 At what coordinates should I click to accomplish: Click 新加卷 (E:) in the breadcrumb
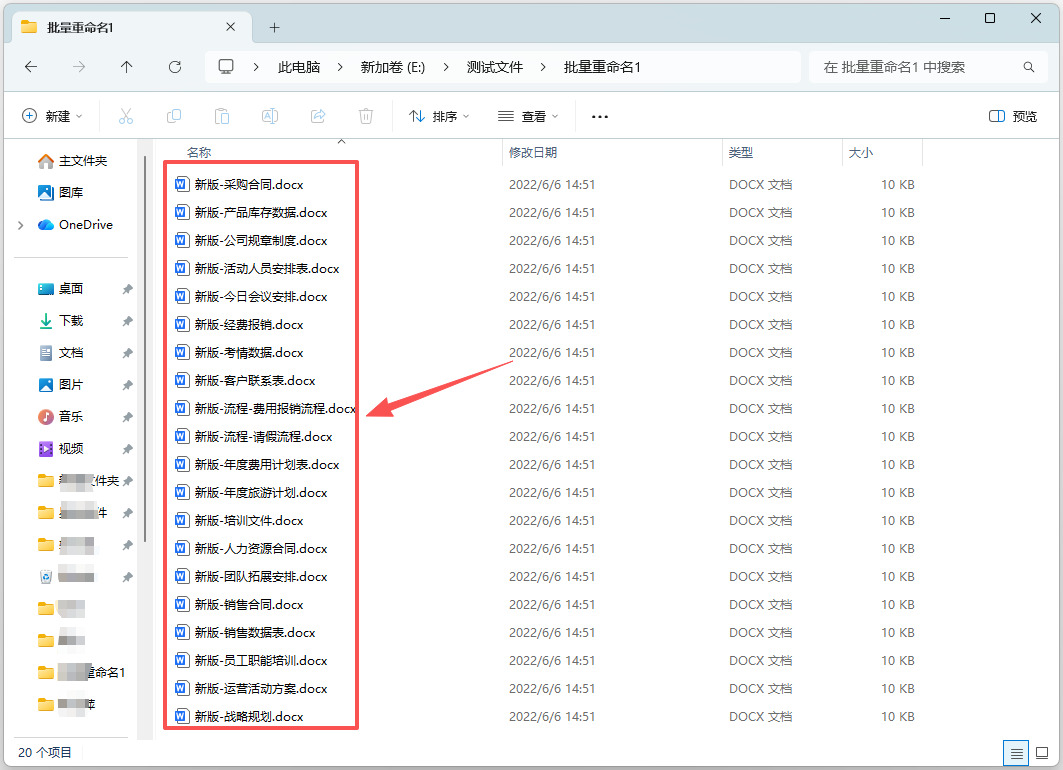tap(393, 67)
